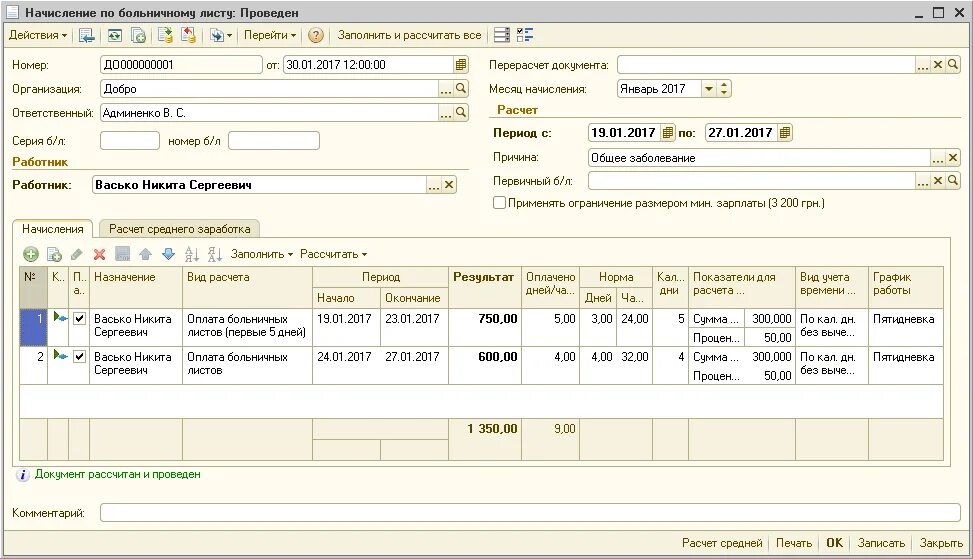Open calendar for end date 27.01.2017
The height and width of the screenshot is (559, 973).
785,133
